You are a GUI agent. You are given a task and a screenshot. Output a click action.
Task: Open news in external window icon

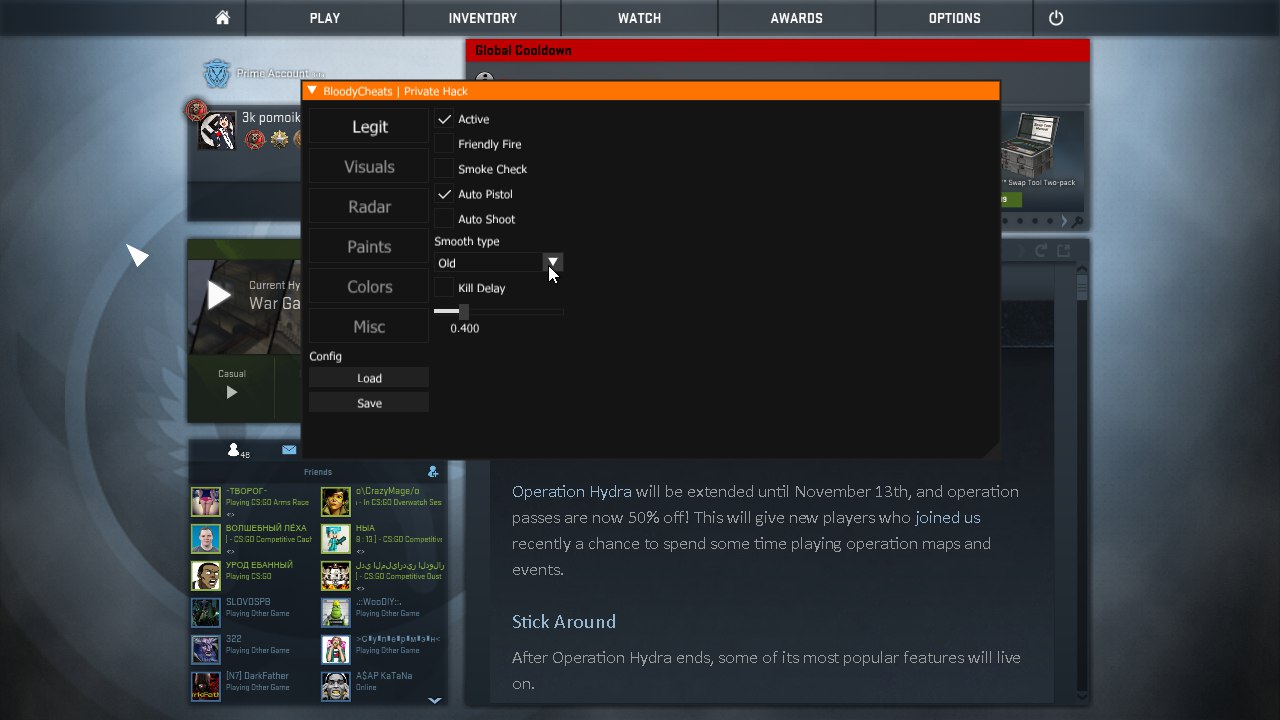pos(1063,251)
